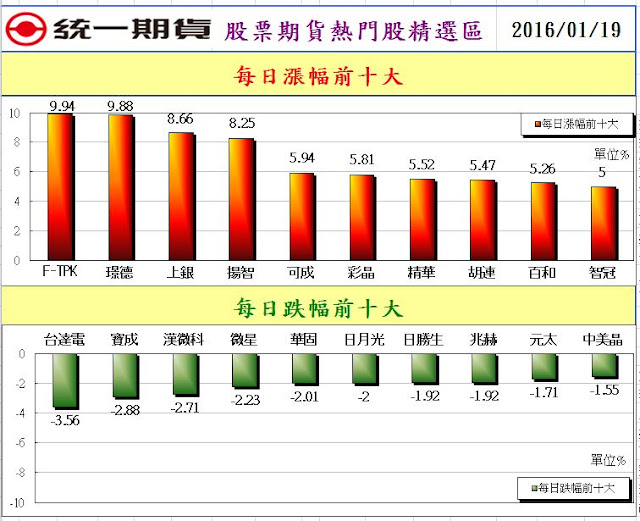This screenshot has width=640, height=521.
Task: Select the 百和 bar in the gainers chart
Action: click(x=544, y=221)
